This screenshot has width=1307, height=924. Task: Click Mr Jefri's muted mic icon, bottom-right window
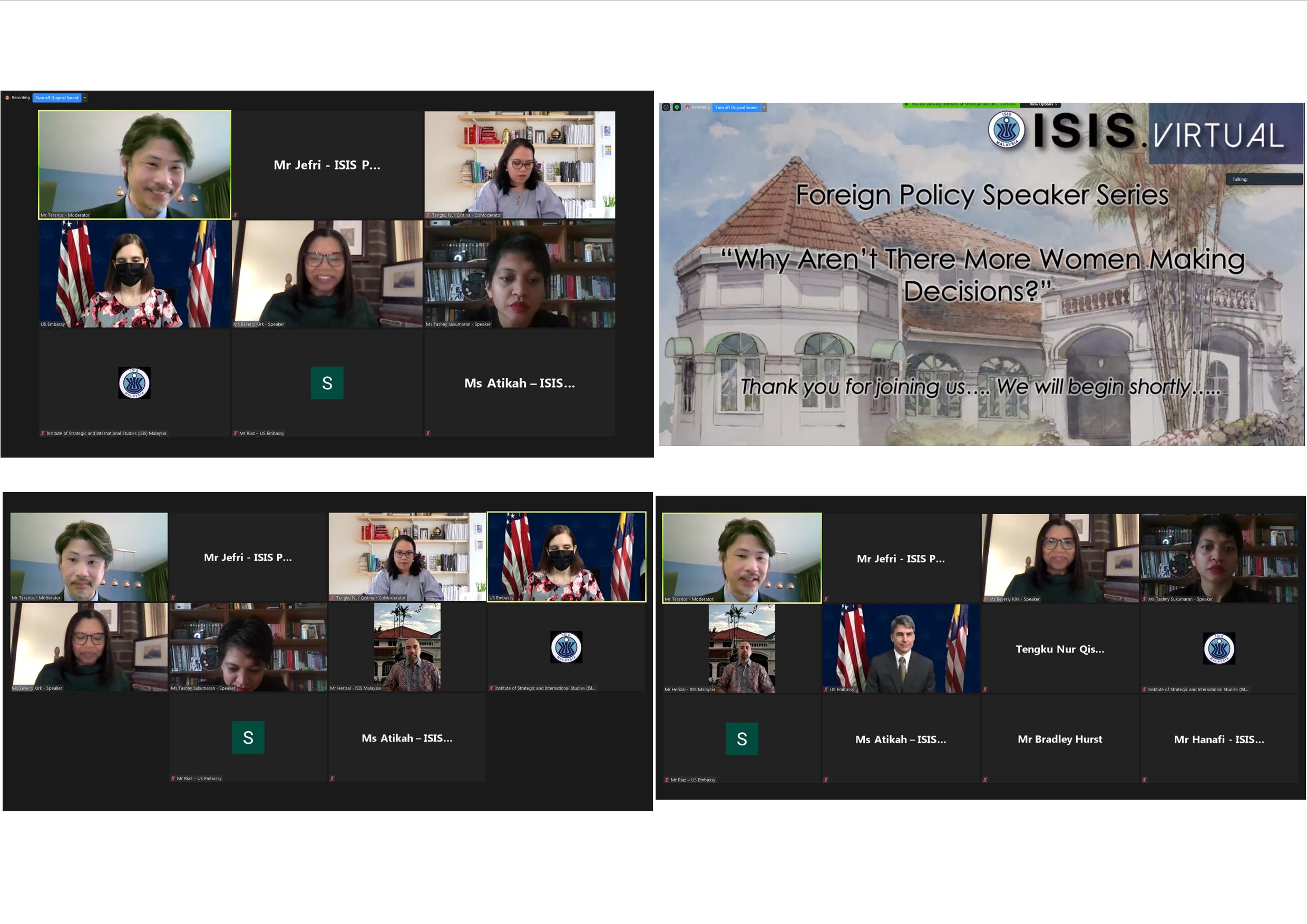pyautogui.click(x=826, y=599)
